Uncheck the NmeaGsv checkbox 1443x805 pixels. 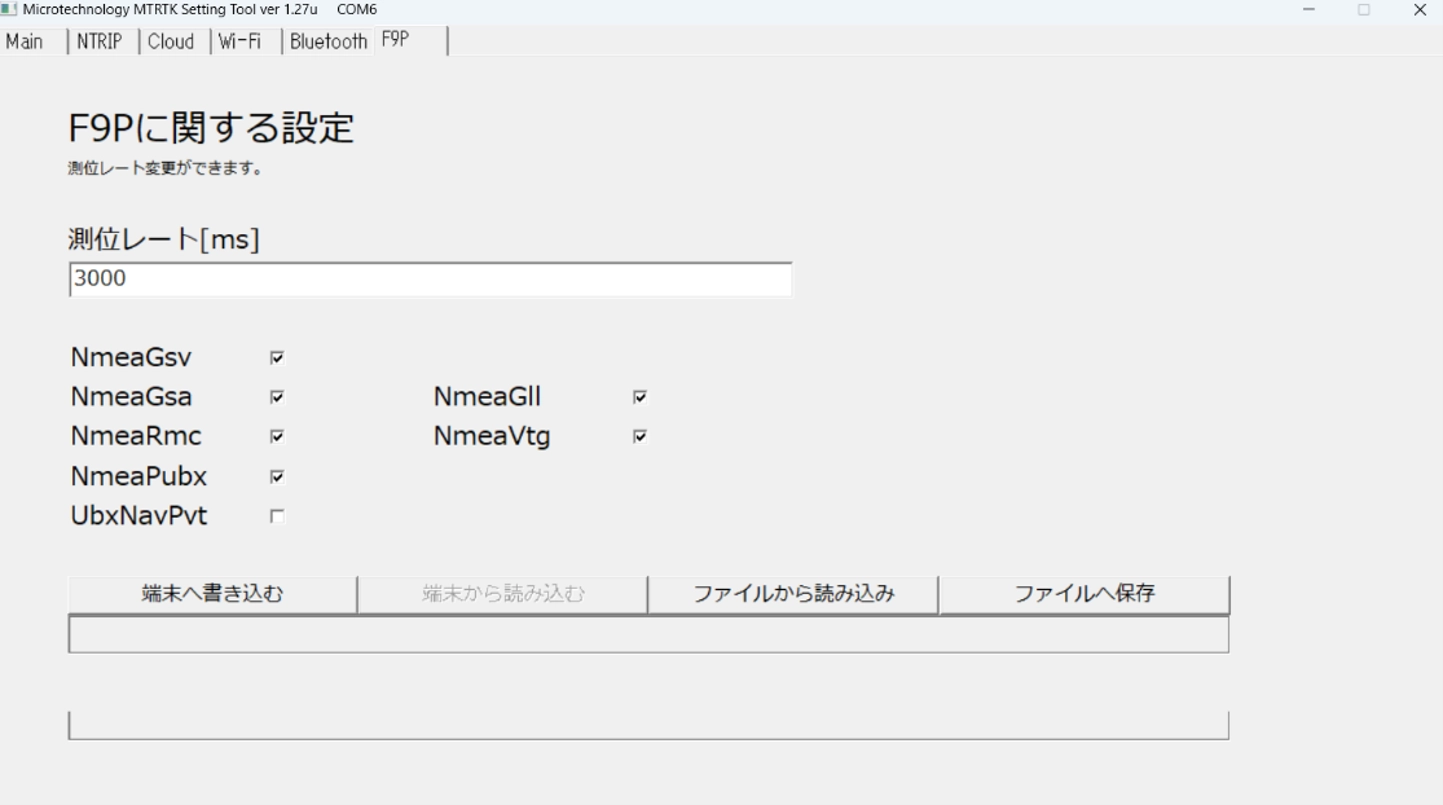coord(277,357)
